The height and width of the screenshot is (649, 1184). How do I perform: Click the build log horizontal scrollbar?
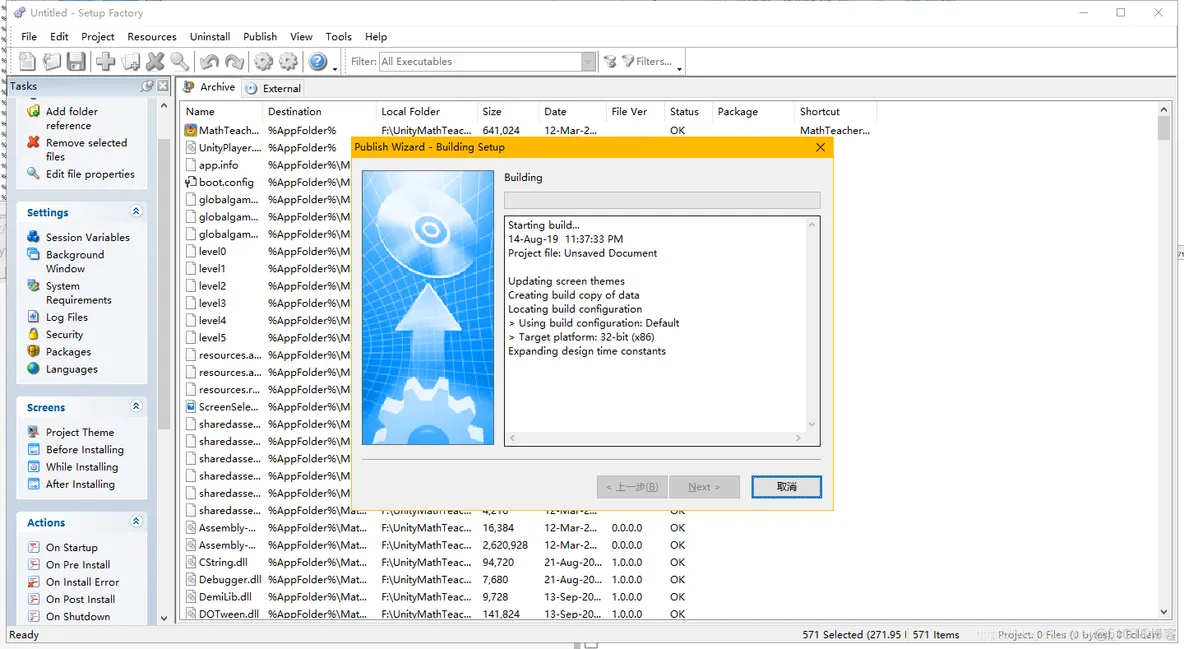pos(655,438)
